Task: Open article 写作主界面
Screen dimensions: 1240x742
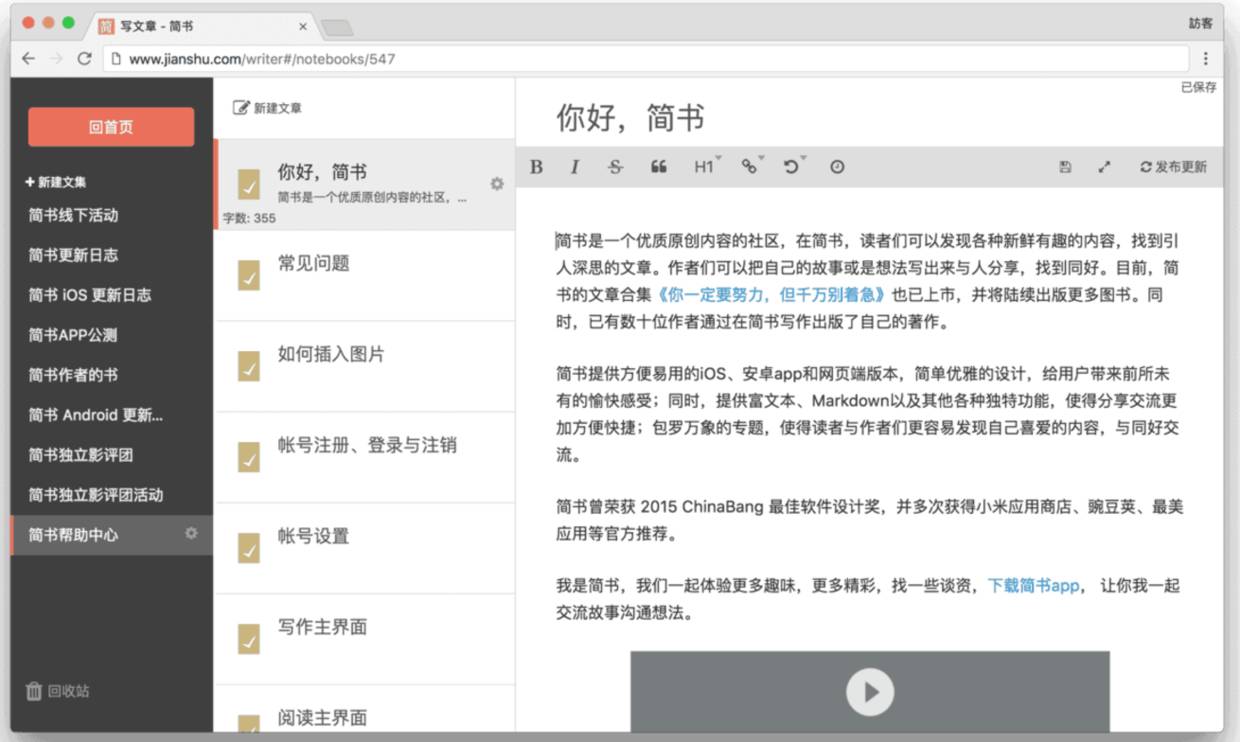Action: [365, 639]
